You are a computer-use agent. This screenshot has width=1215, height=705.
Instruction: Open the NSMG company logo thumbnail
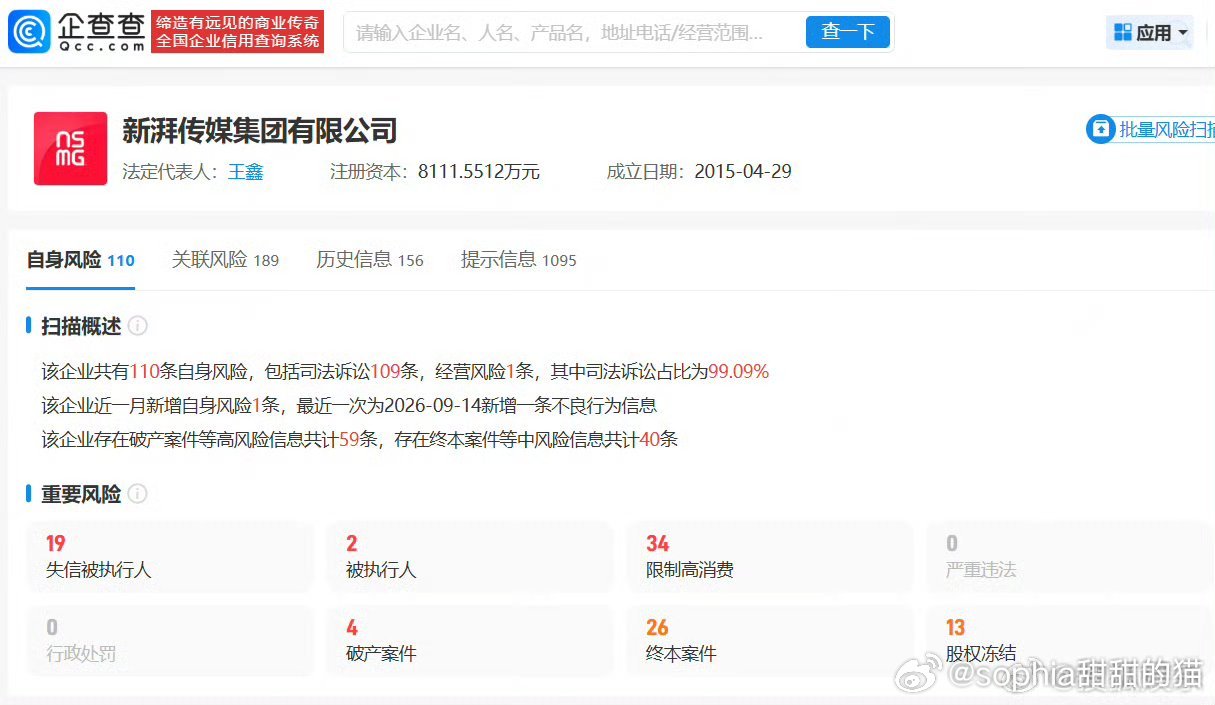pos(70,148)
